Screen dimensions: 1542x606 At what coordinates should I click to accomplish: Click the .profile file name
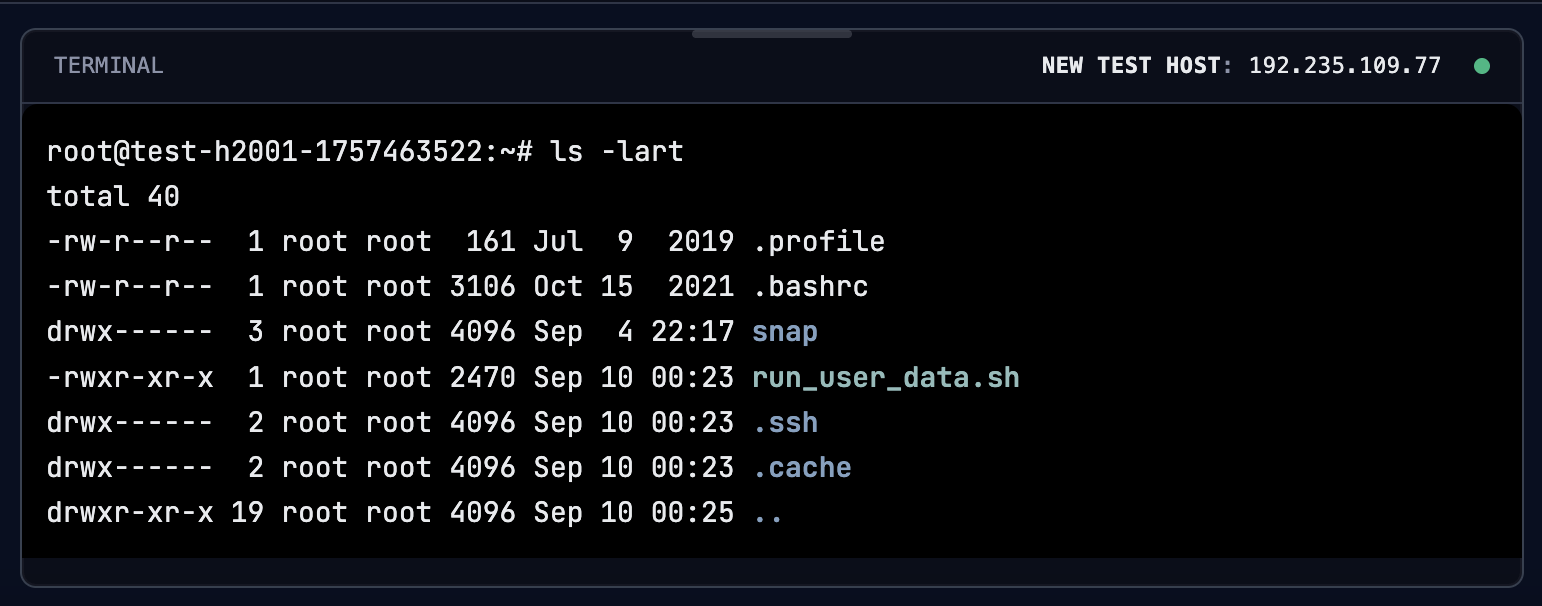point(818,242)
